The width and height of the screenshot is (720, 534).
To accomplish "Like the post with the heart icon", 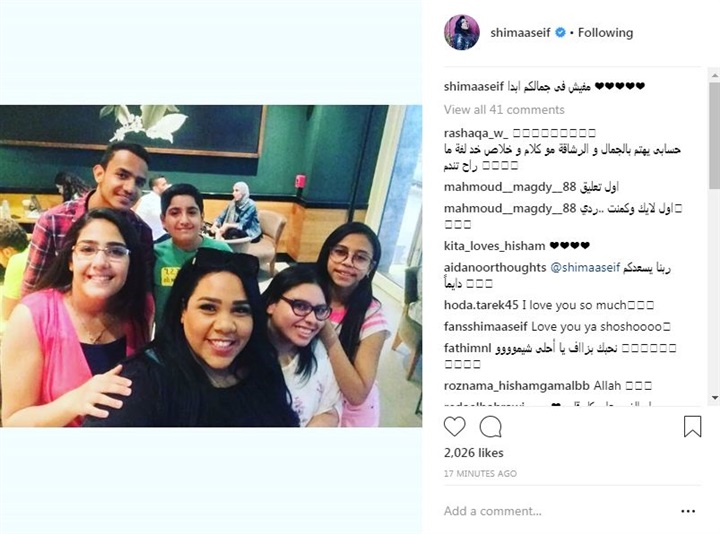I will coord(455,427).
